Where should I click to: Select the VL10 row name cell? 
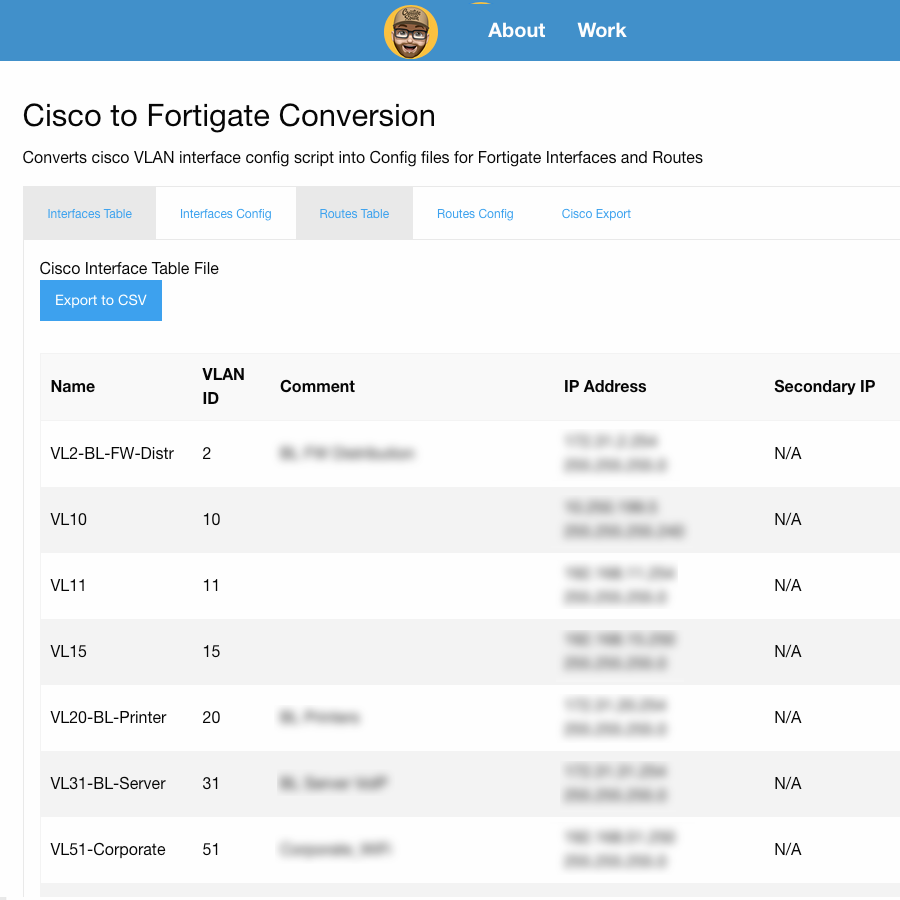tap(69, 519)
